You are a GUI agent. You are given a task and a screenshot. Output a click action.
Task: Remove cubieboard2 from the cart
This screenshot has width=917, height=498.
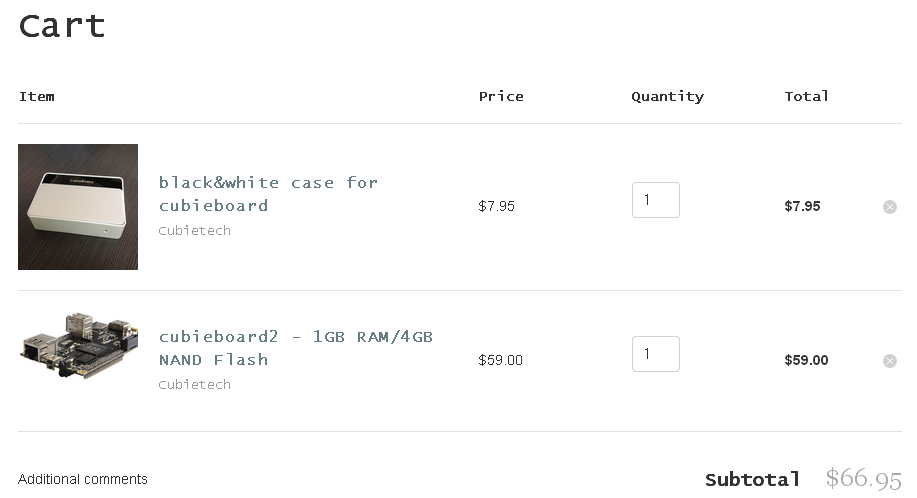coord(889,361)
